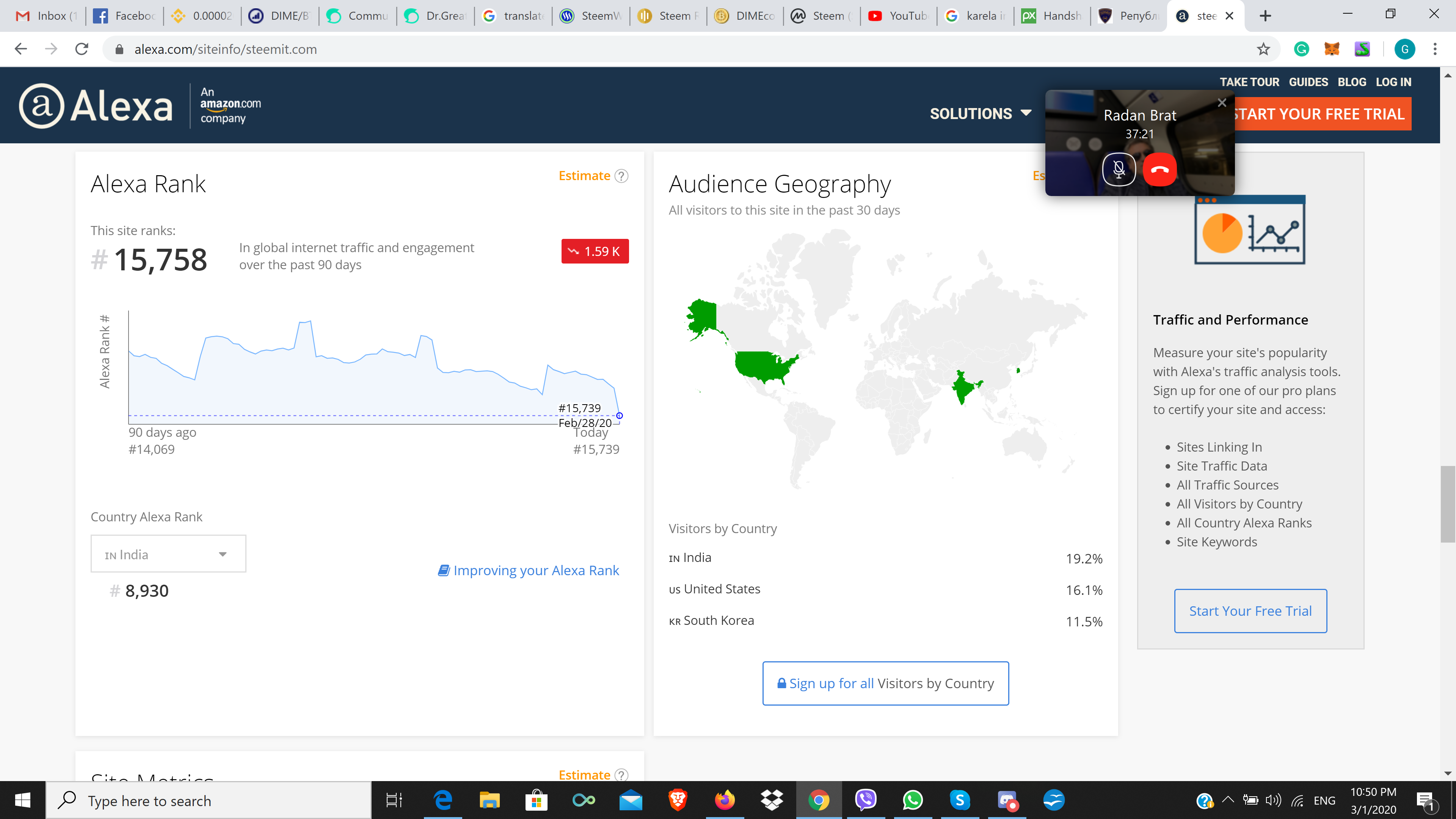Go back using browser back arrow
The width and height of the screenshot is (1456, 819).
21,49
